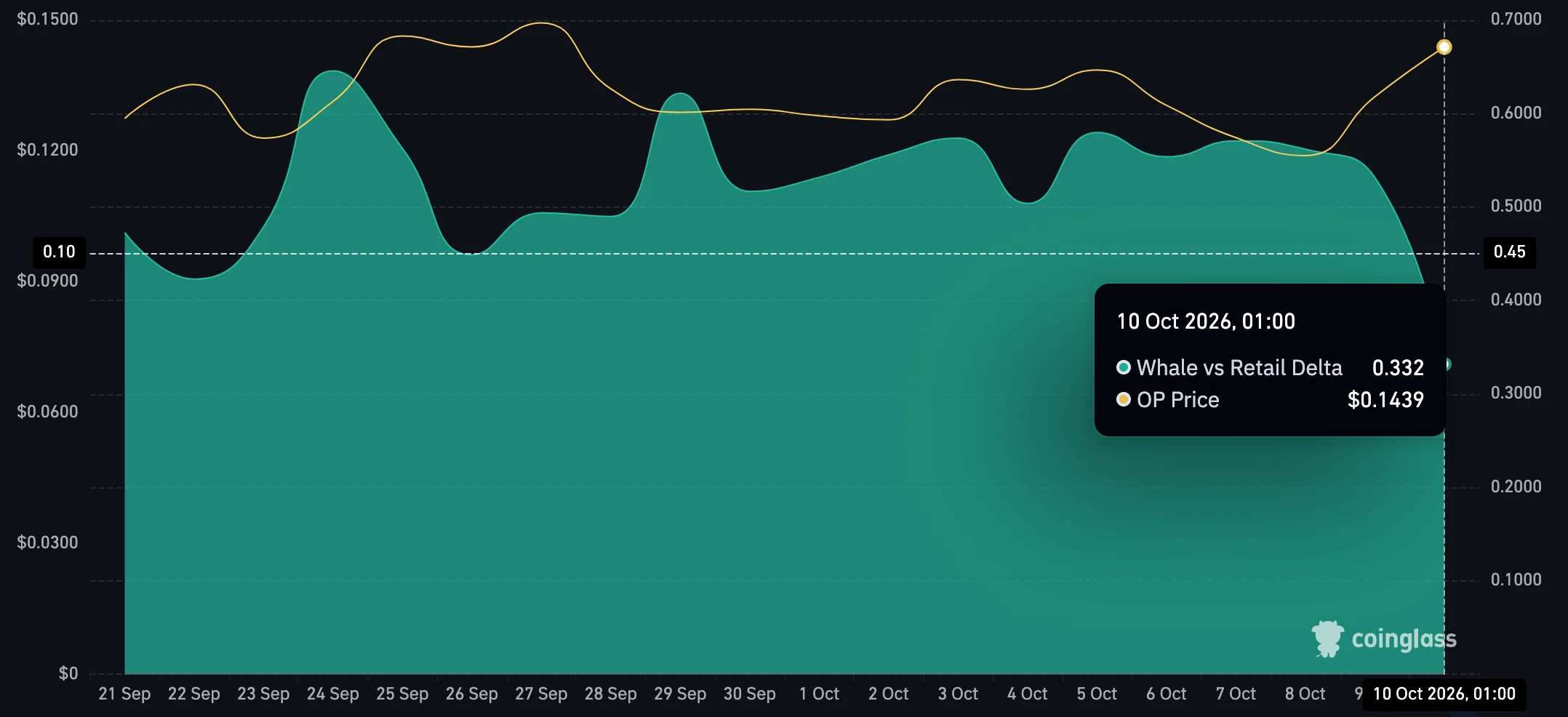The width and height of the screenshot is (1568, 717).
Task: Click the 30 Sep axis label
Action: click(750, 694)
